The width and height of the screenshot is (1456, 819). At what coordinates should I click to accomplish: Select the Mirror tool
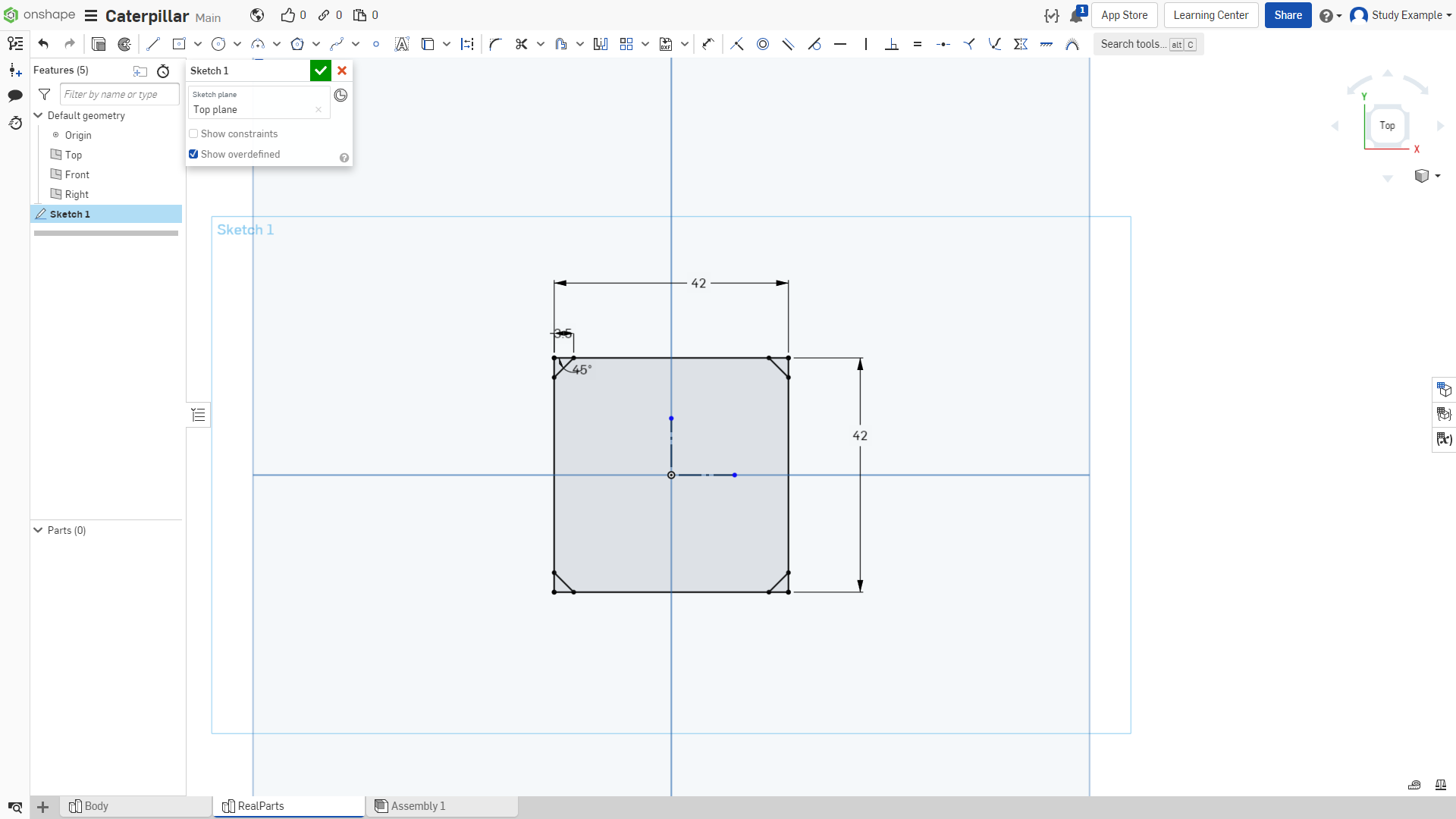tap(601, 44)
